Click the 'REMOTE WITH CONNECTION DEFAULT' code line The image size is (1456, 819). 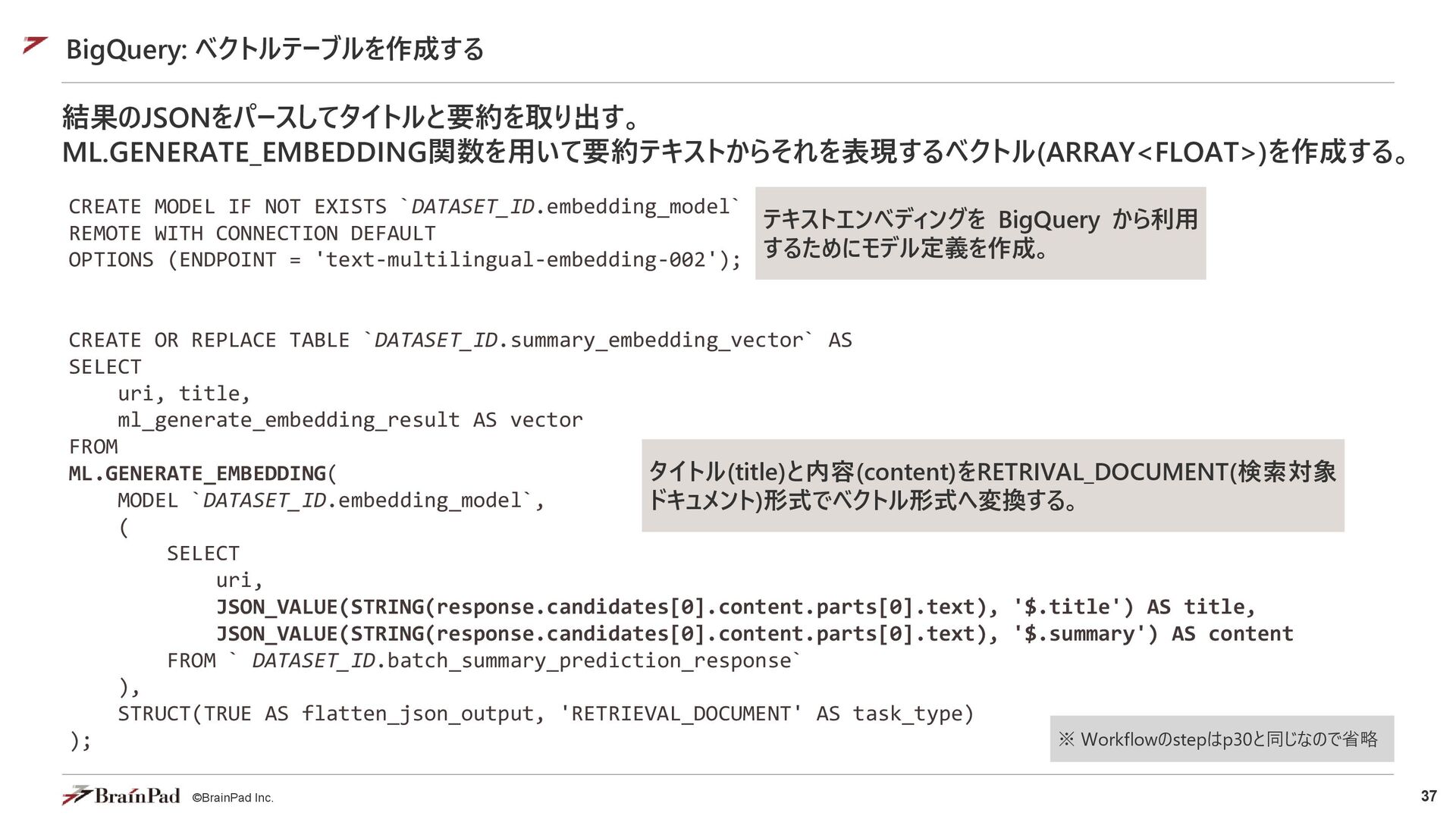pyautogui.click(x=253, y=233)
